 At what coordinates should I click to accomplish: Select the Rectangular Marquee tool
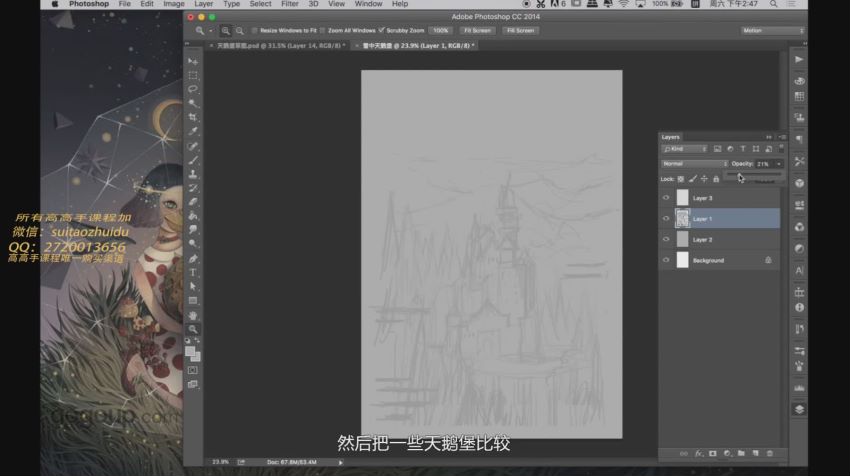(193, 75)
